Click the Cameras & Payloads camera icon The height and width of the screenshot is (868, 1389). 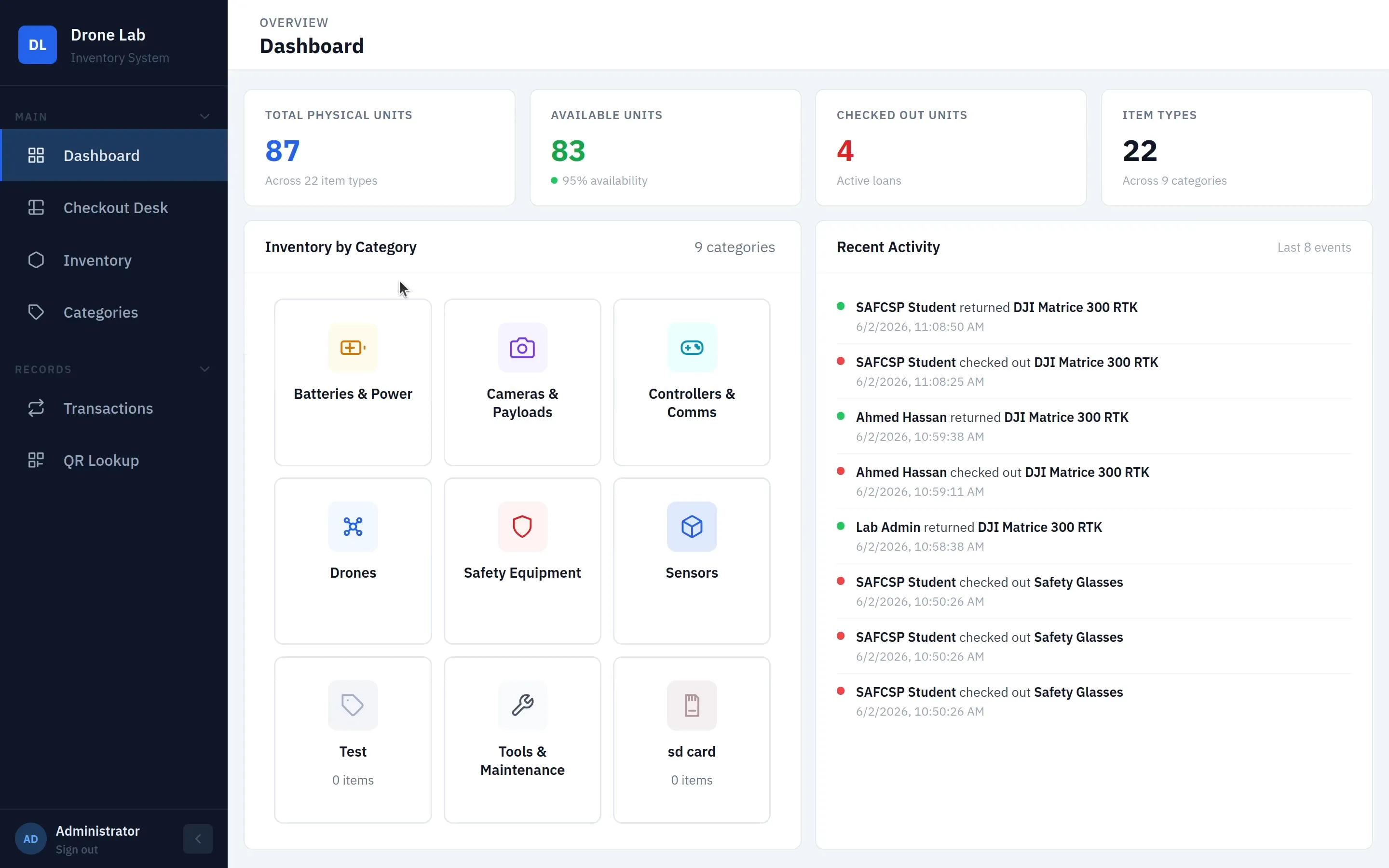tap(522, 348)
